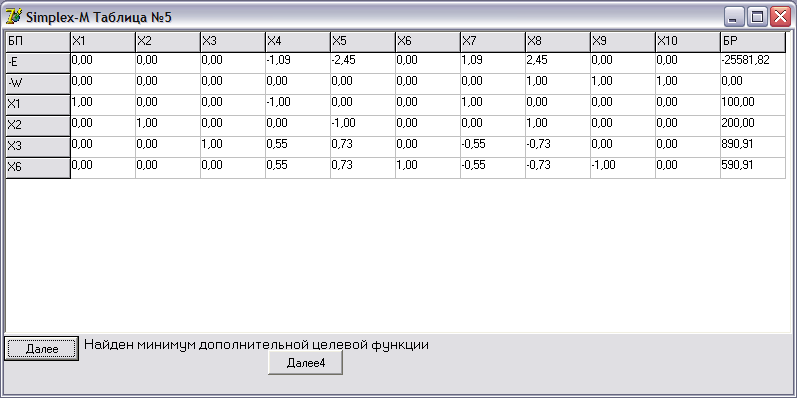Select the X8 column header

(558, 42)
